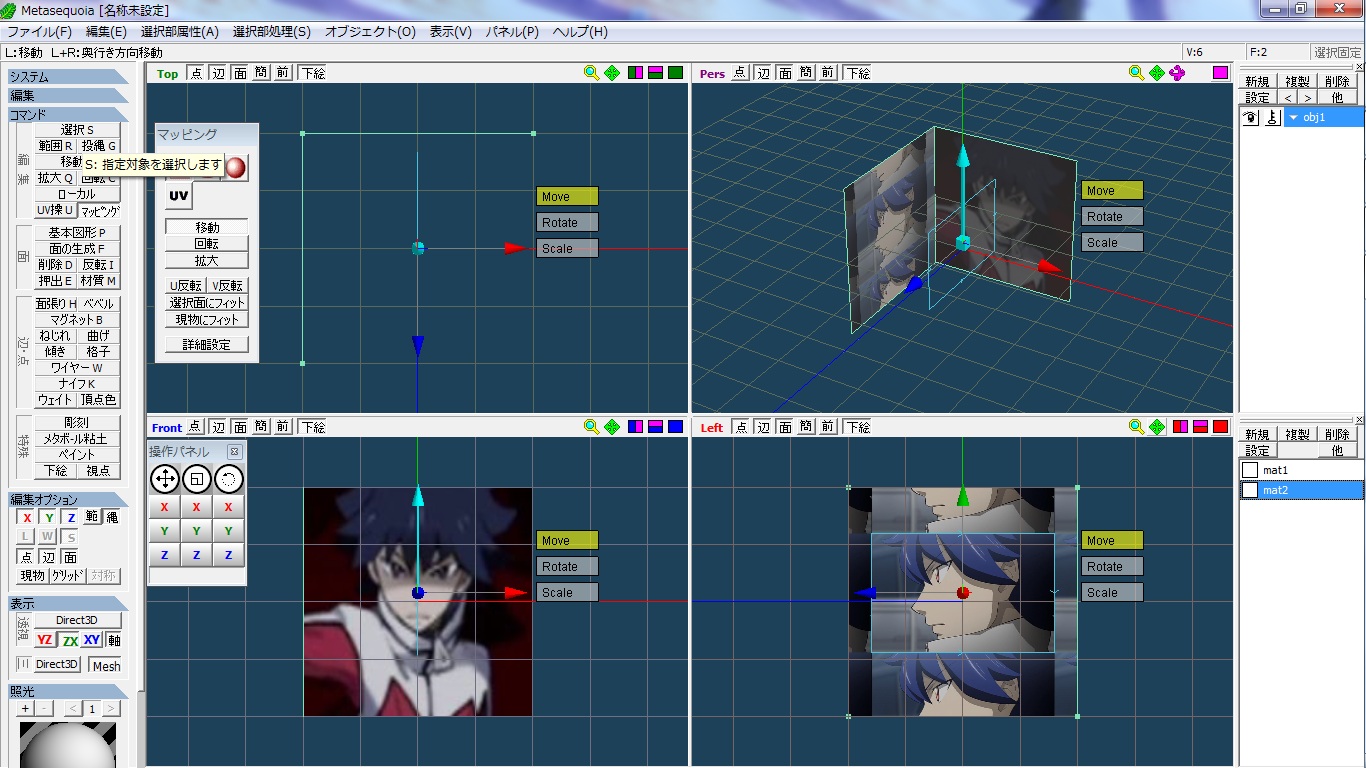Collapse the 編集オプション section
Screen dimensions: 1366x768
click(x=68, y=500)
